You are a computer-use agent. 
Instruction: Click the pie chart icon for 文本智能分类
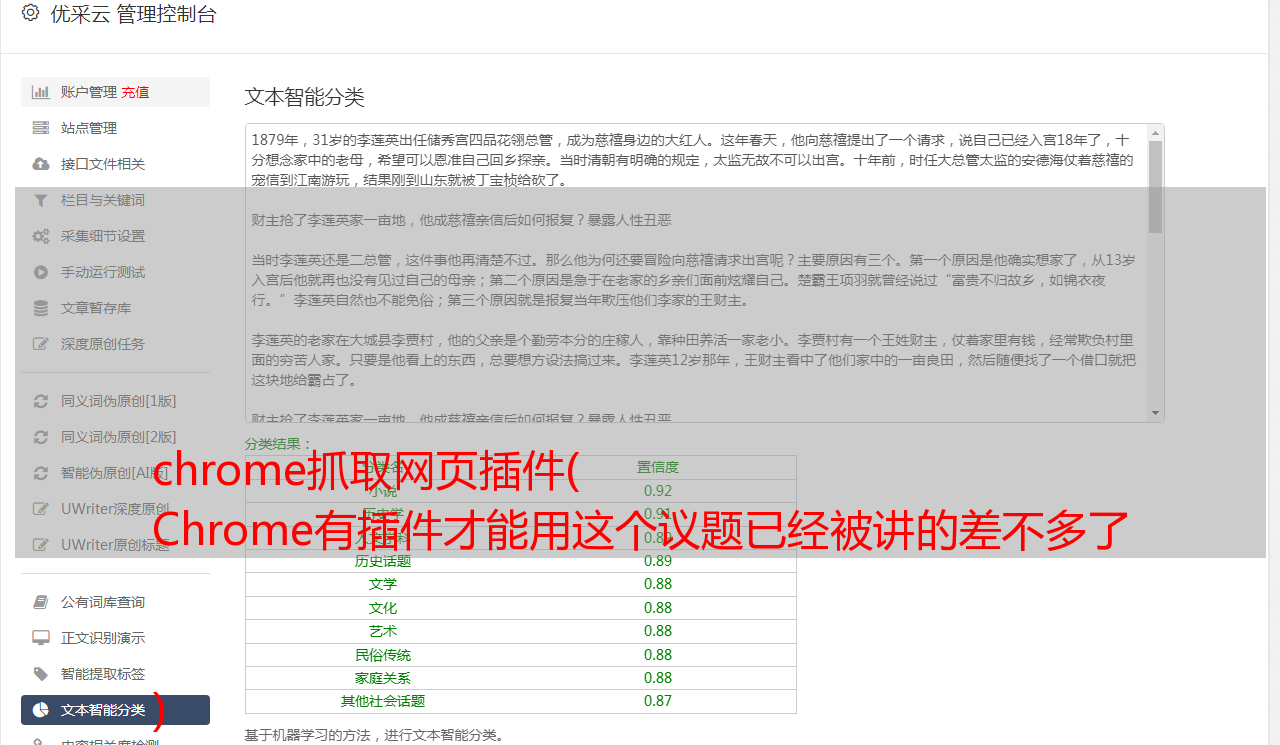[x=41, y=710]
